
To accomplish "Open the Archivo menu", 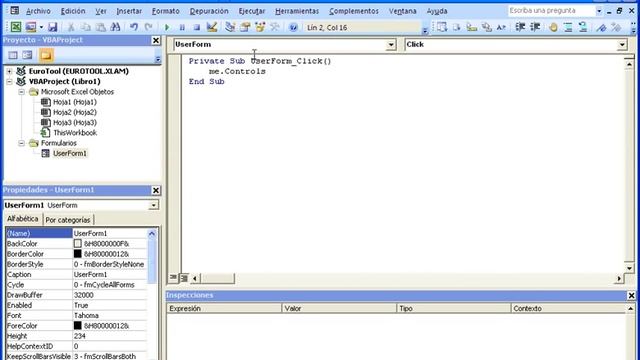I will click(38, 11).
